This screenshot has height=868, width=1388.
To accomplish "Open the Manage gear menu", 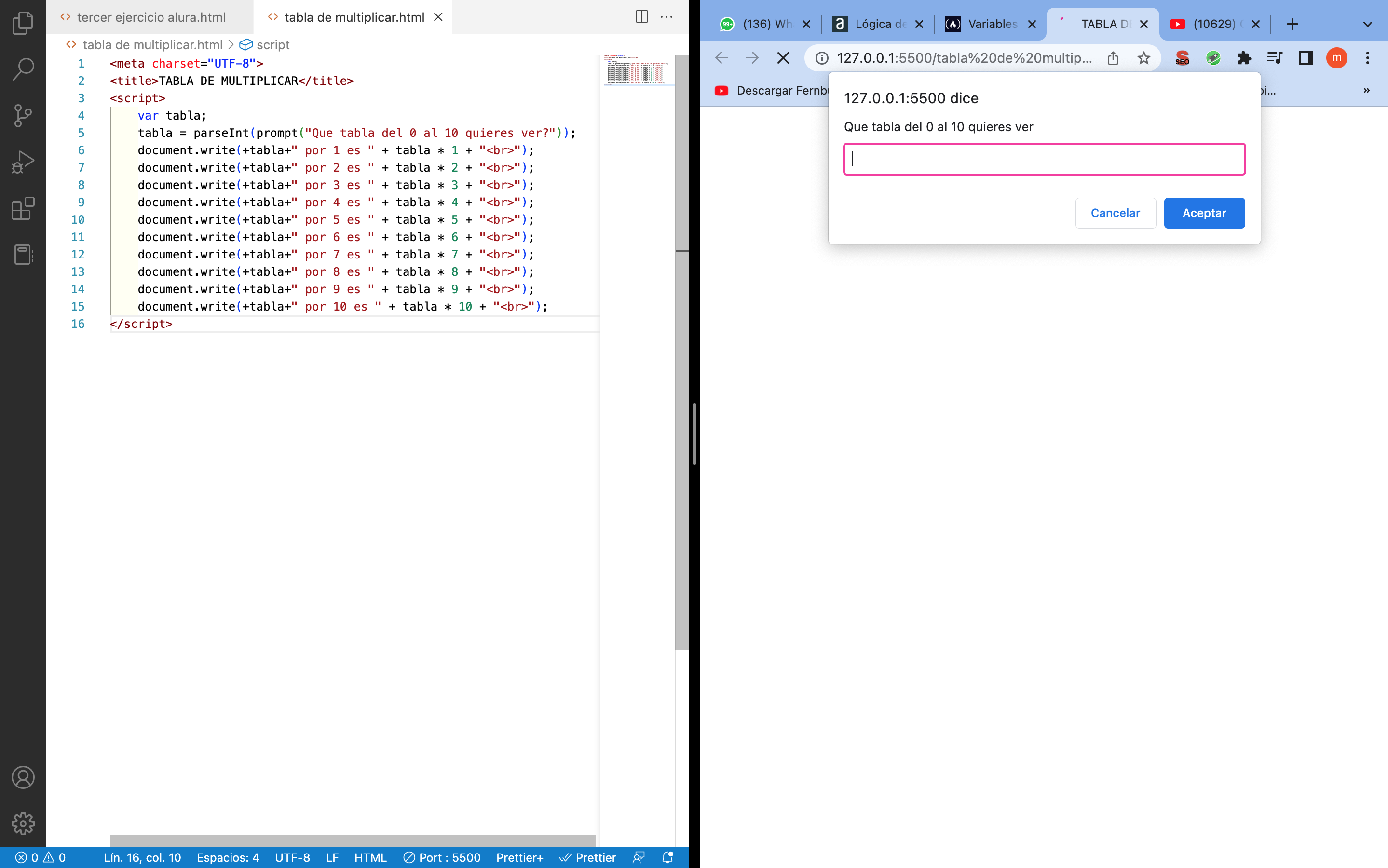I will (23, 823).
